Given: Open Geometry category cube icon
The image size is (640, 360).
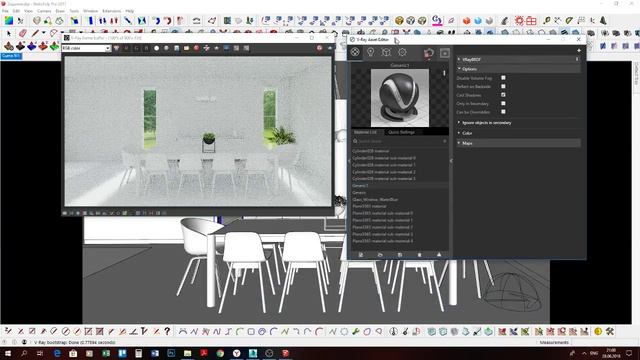Looking at the screenshot, I should pyautogui.click(x=386, y=52).
